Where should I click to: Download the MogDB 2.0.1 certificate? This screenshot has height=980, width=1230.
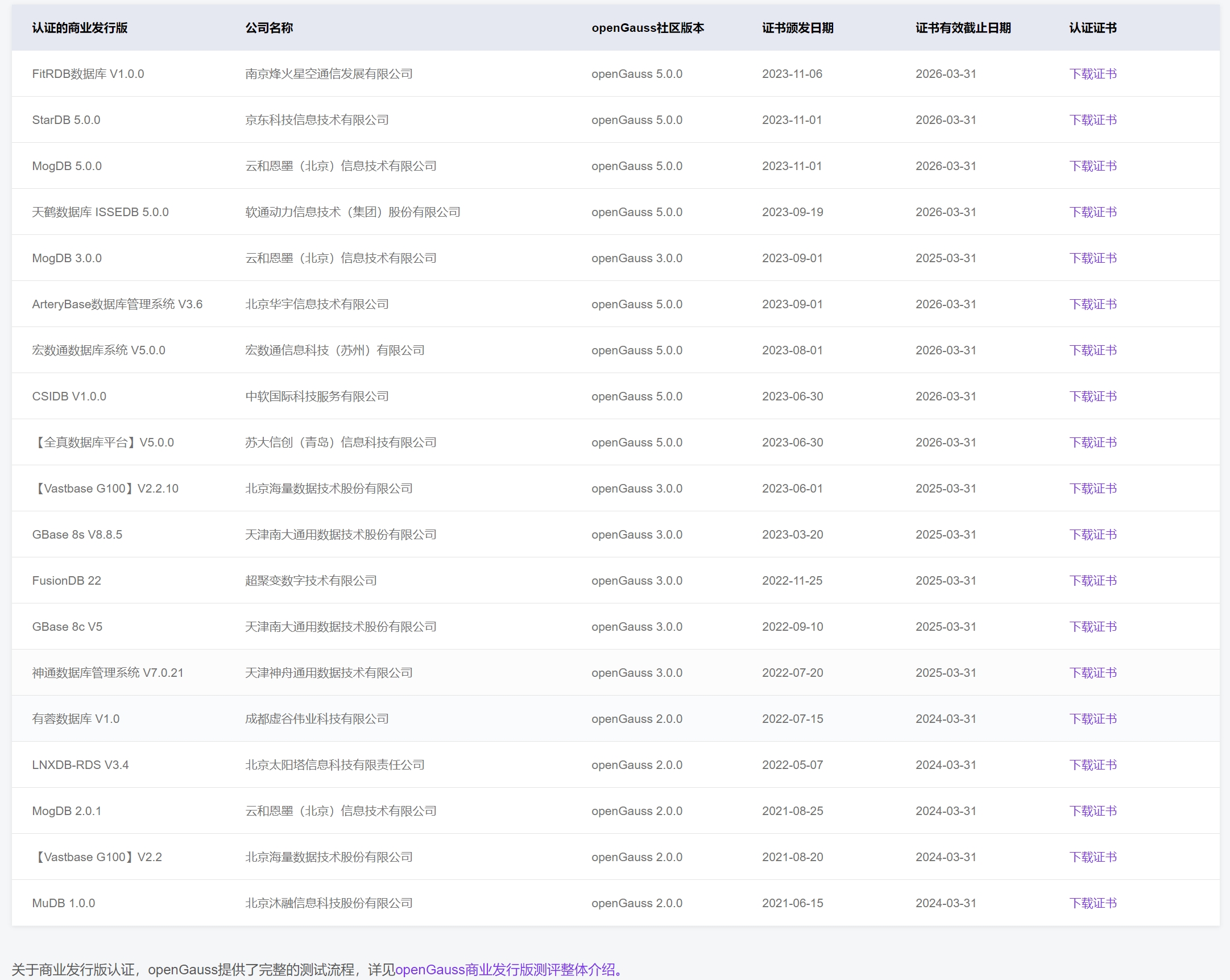coord(1092,811)
